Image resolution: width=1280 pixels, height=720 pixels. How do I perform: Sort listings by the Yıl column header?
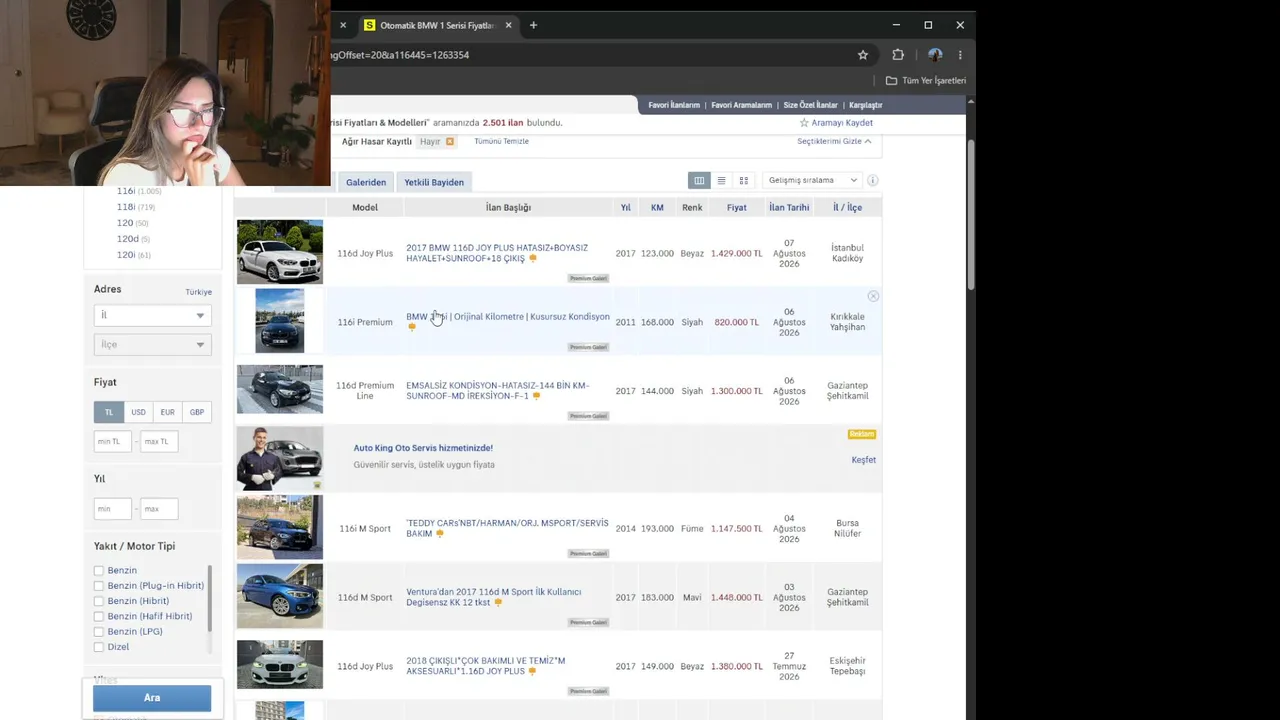pos(626,208)
